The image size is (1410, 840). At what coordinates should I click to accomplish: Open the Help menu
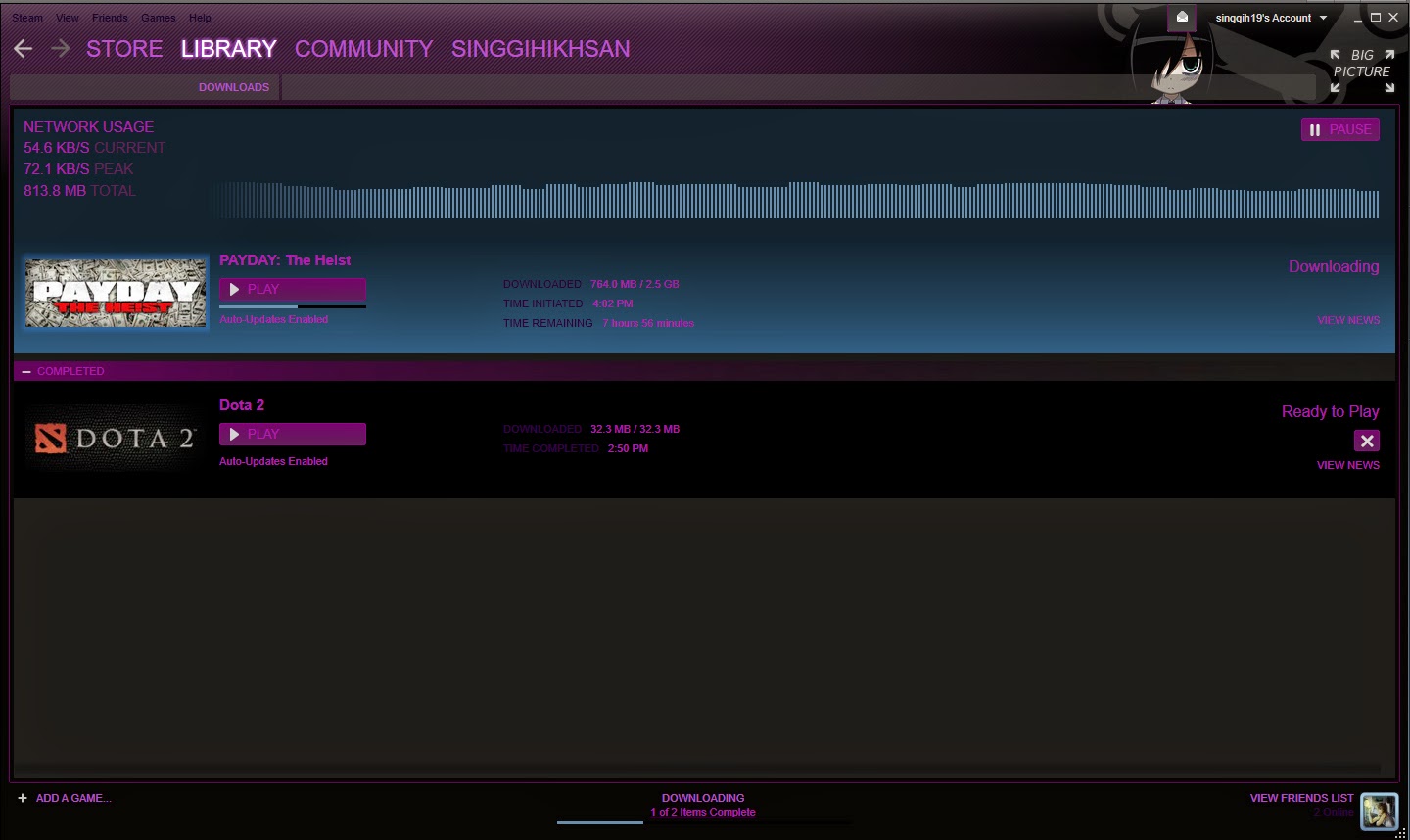[x=200, y=18]
